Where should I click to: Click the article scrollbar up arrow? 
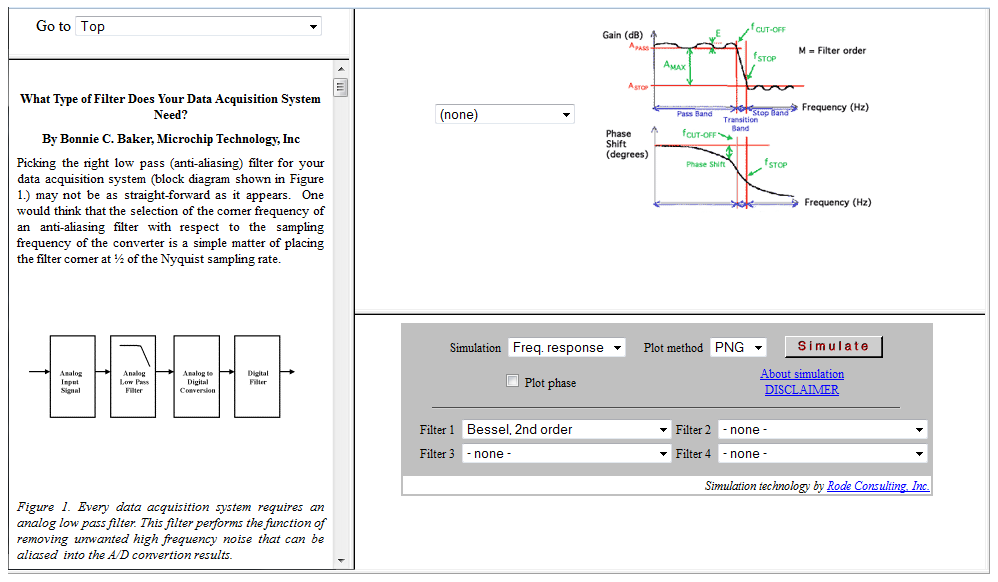[x=341, y=69]
